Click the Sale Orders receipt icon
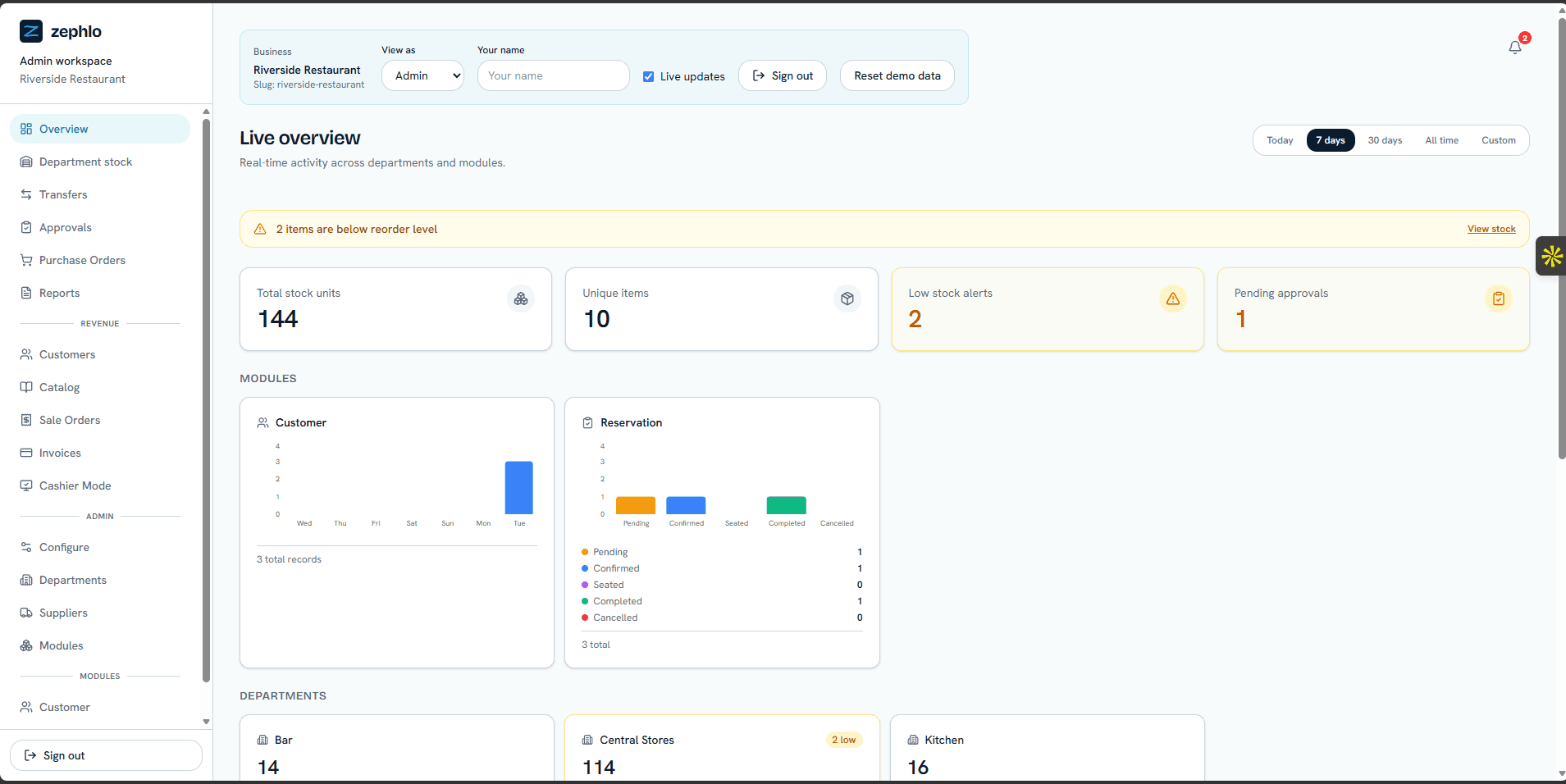Screen dimensions: 1566x784 point(26,420)
